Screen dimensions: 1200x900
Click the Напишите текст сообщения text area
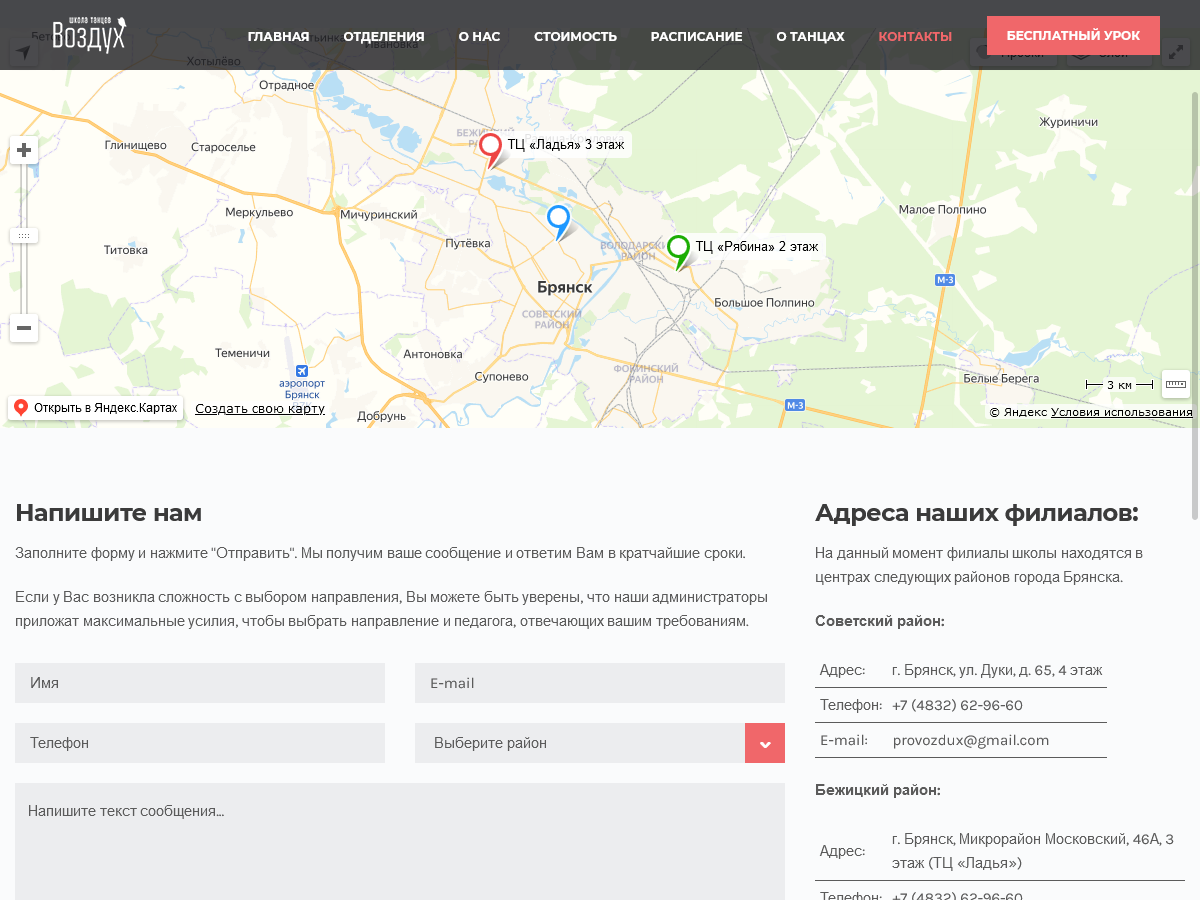pos(400,840)
